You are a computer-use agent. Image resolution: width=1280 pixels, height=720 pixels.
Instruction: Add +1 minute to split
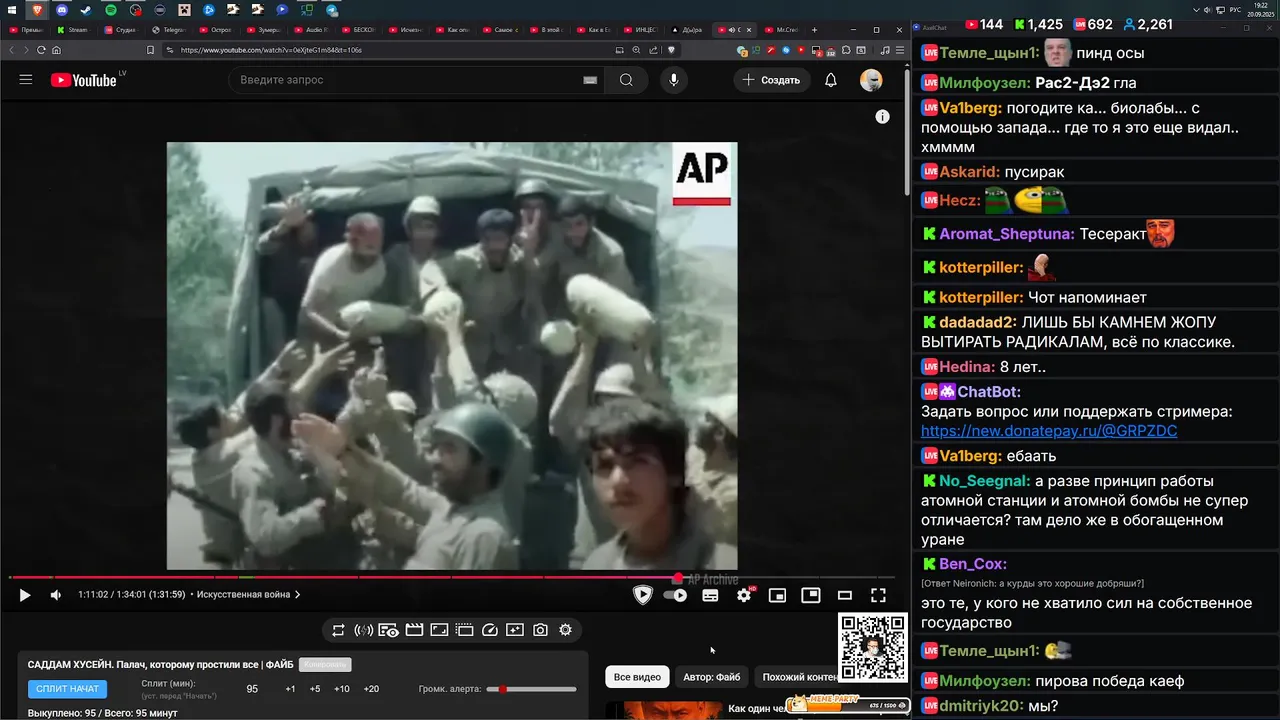(290, 689)
